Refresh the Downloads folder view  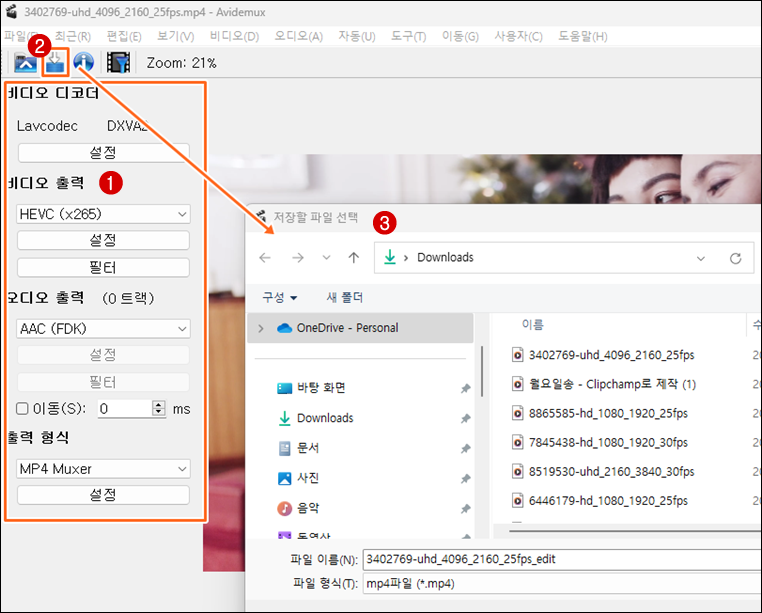(x=735, y=258)
